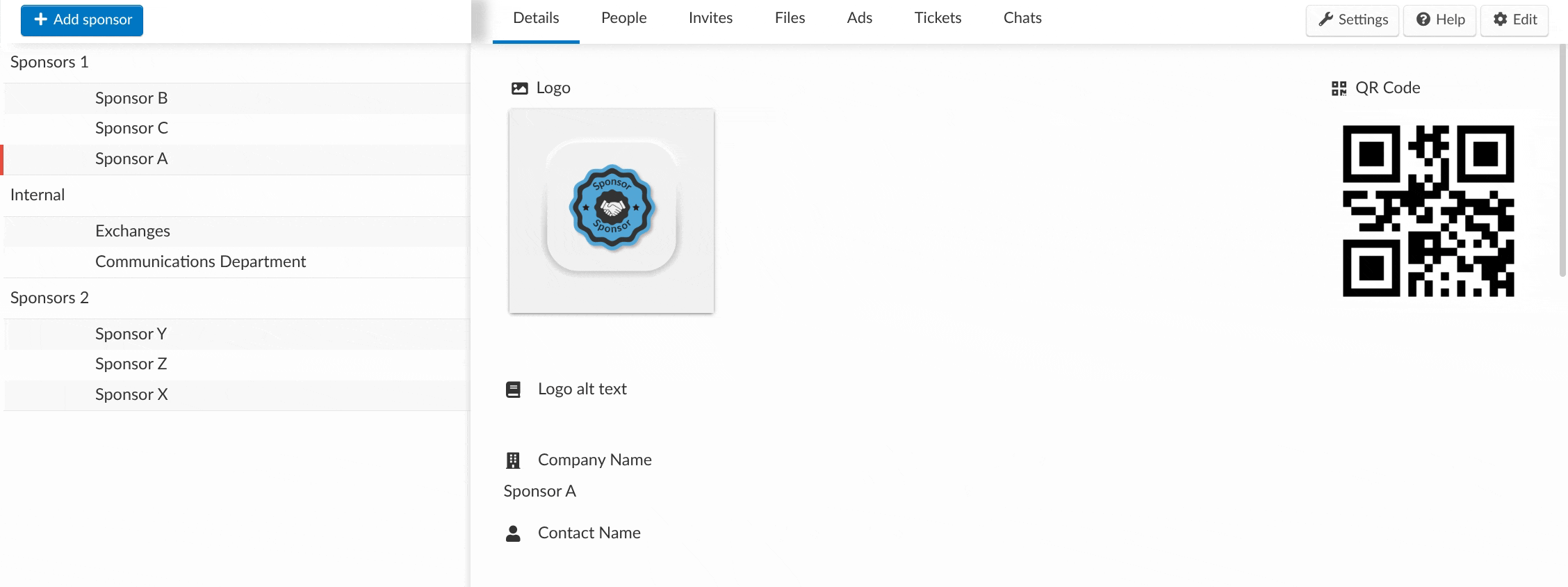Open the Help button
The width and height of the screenshot is (1568, 587).
coord(1439,19)
